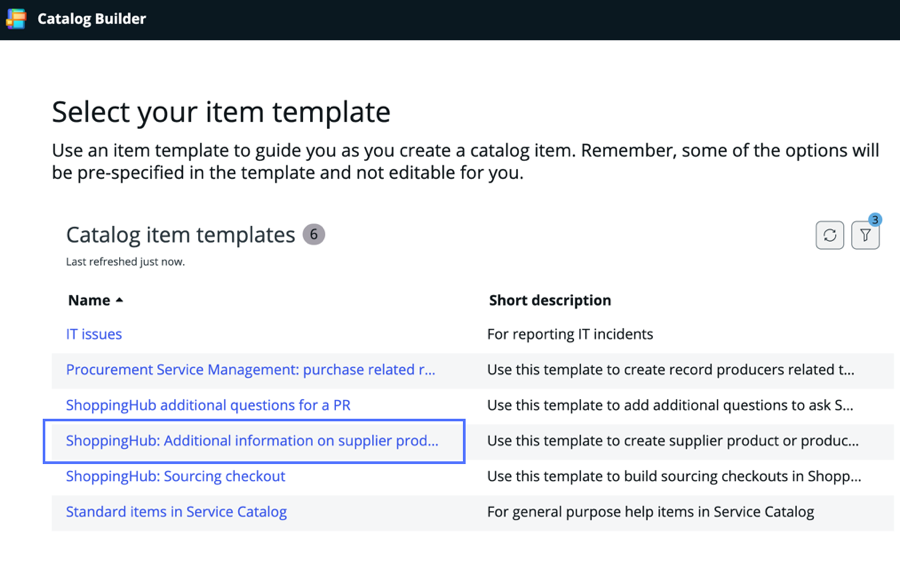The width and height of the screenshot is (900, 569).
Task: Open the IT issues template
Action: [94, 334]
